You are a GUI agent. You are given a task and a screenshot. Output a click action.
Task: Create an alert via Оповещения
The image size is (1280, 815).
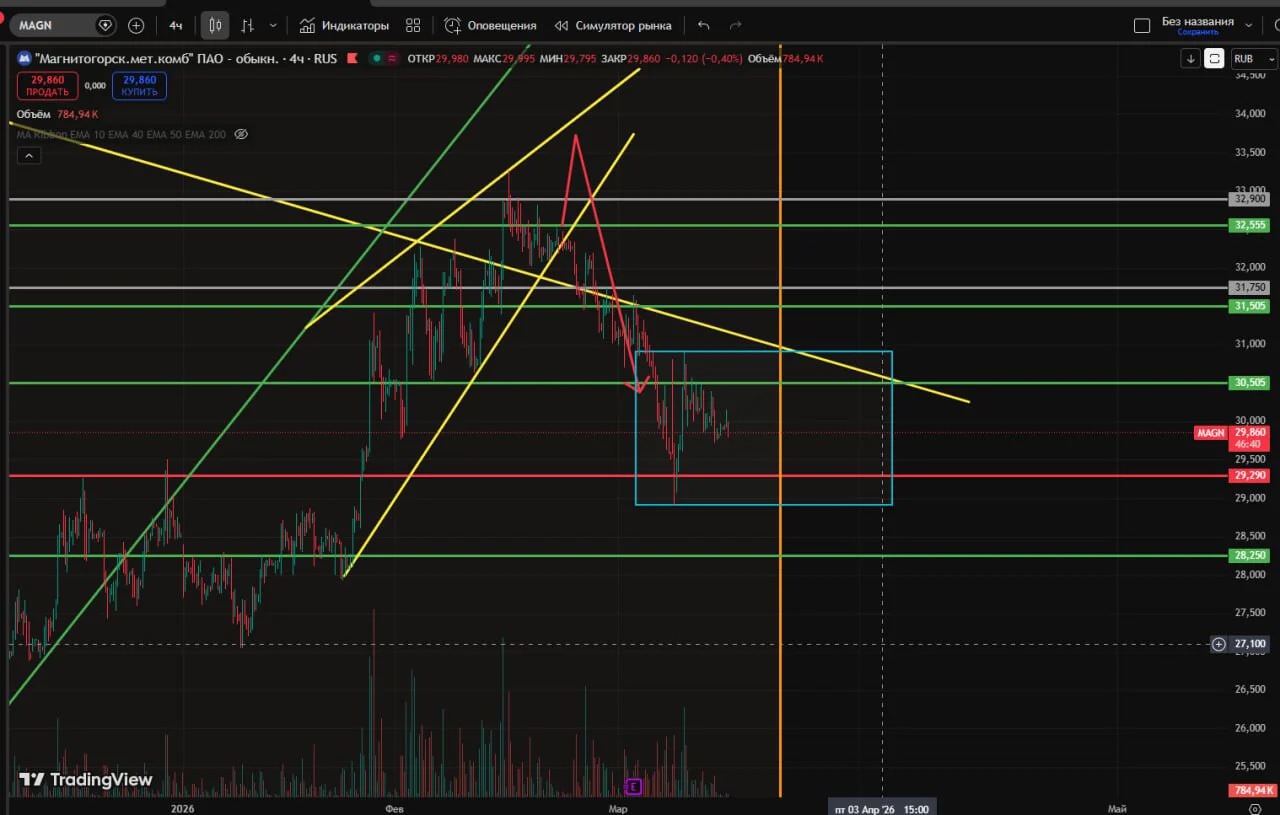[x=491, y=25]
